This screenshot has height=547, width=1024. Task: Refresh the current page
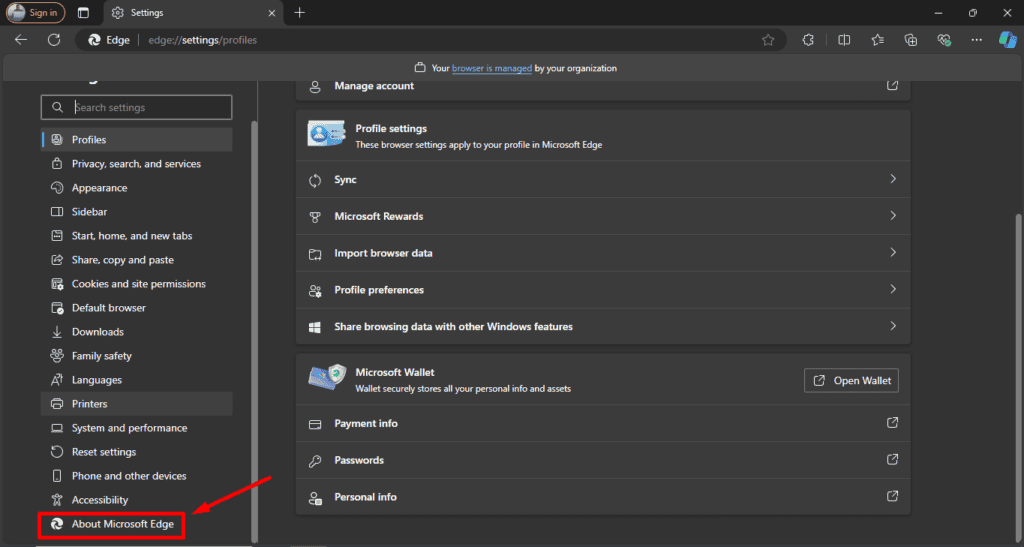[x=54, y=40]
